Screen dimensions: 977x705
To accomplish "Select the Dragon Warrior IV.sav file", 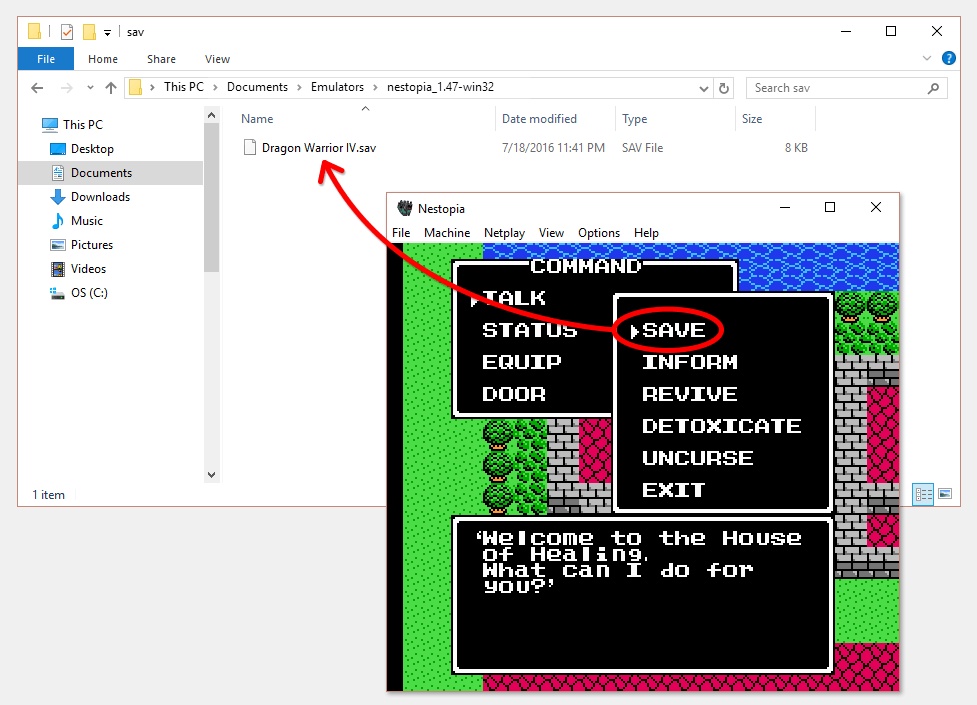I will (318, 148).
